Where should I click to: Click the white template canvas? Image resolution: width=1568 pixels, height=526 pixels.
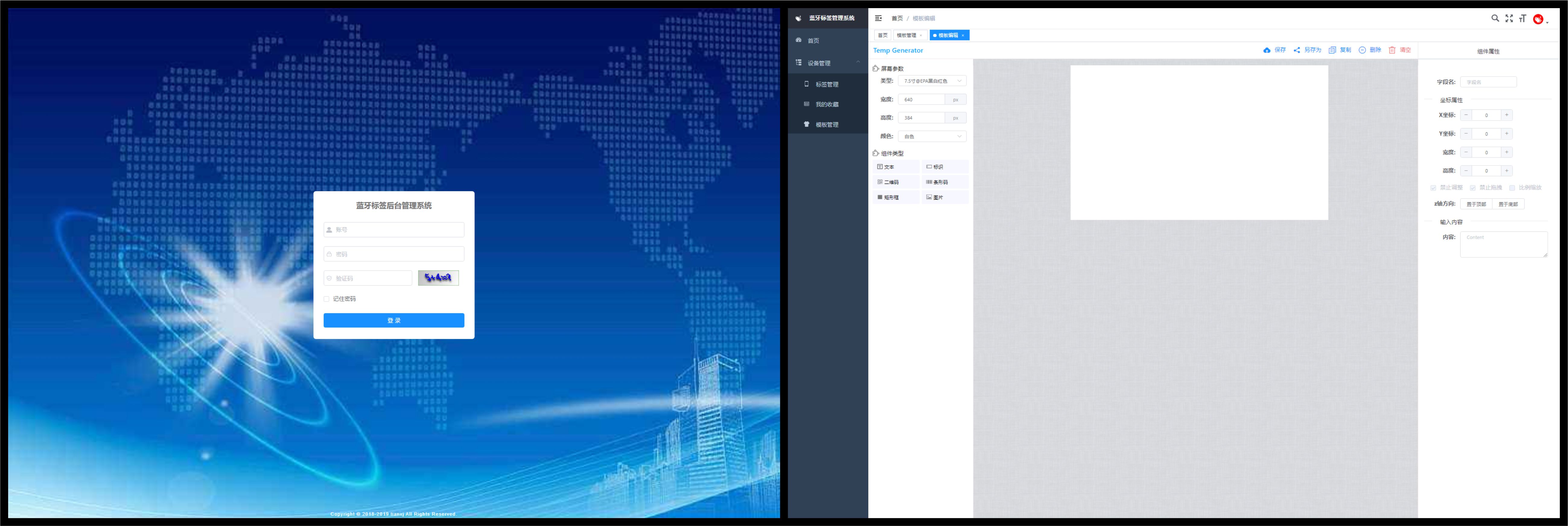(1199, 143)
